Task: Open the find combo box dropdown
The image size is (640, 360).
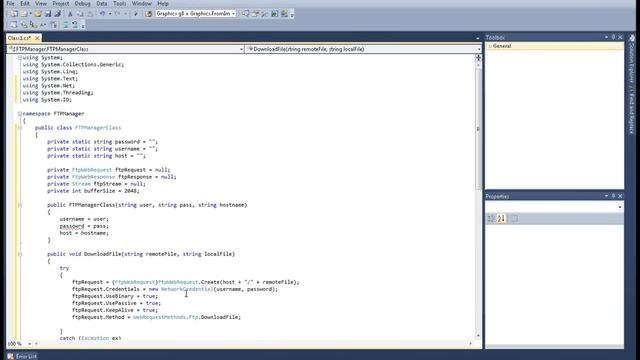Action: [x=233, y=14]
